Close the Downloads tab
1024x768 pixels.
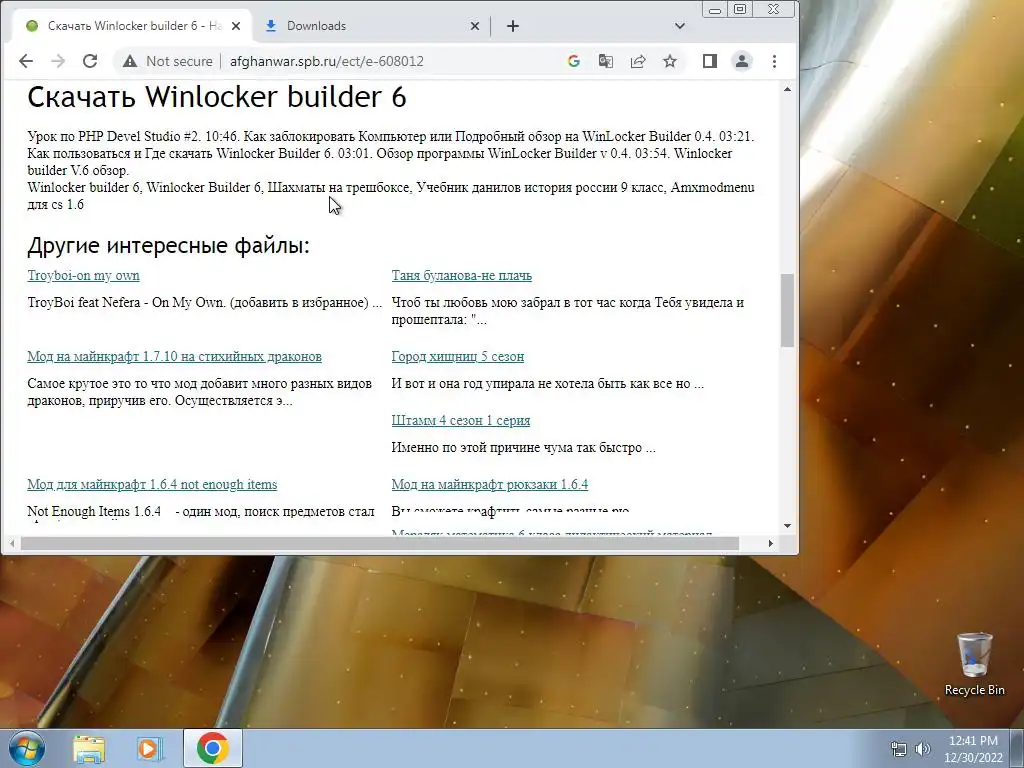click(x=475, y=26)
